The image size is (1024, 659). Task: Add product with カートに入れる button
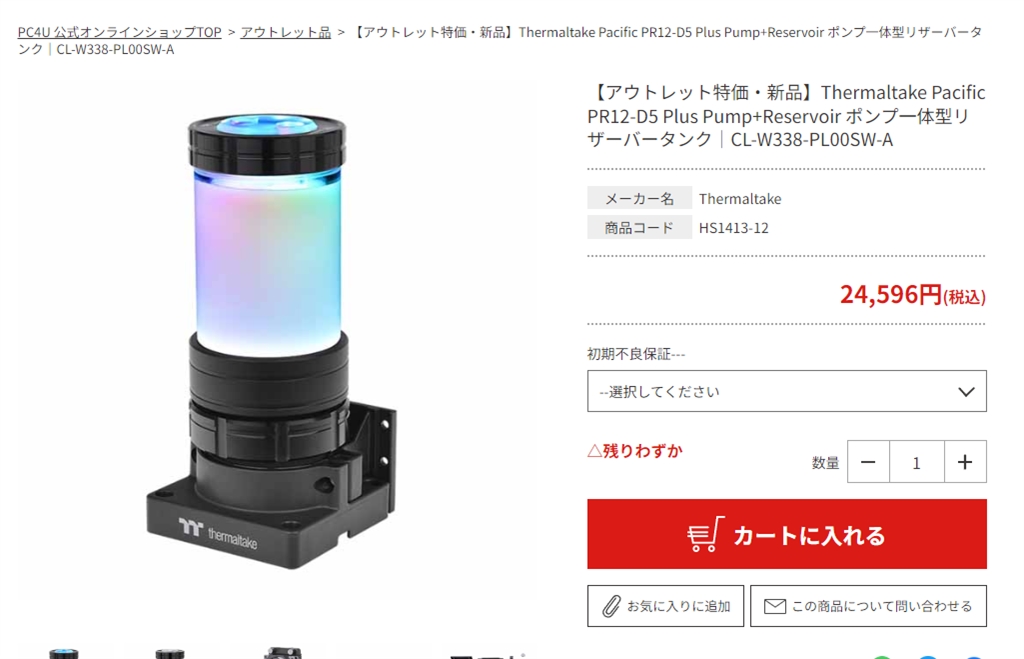(x=787, y=534)
